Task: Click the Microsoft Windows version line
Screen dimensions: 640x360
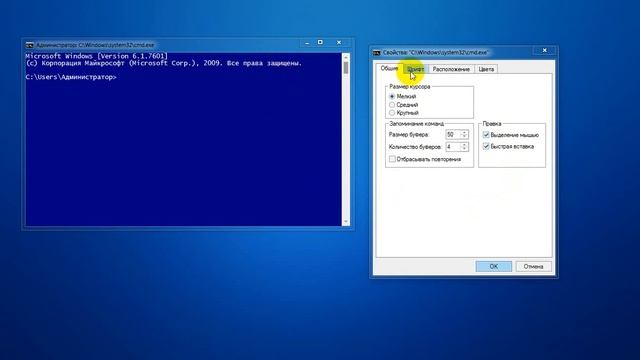Action: 96,56
